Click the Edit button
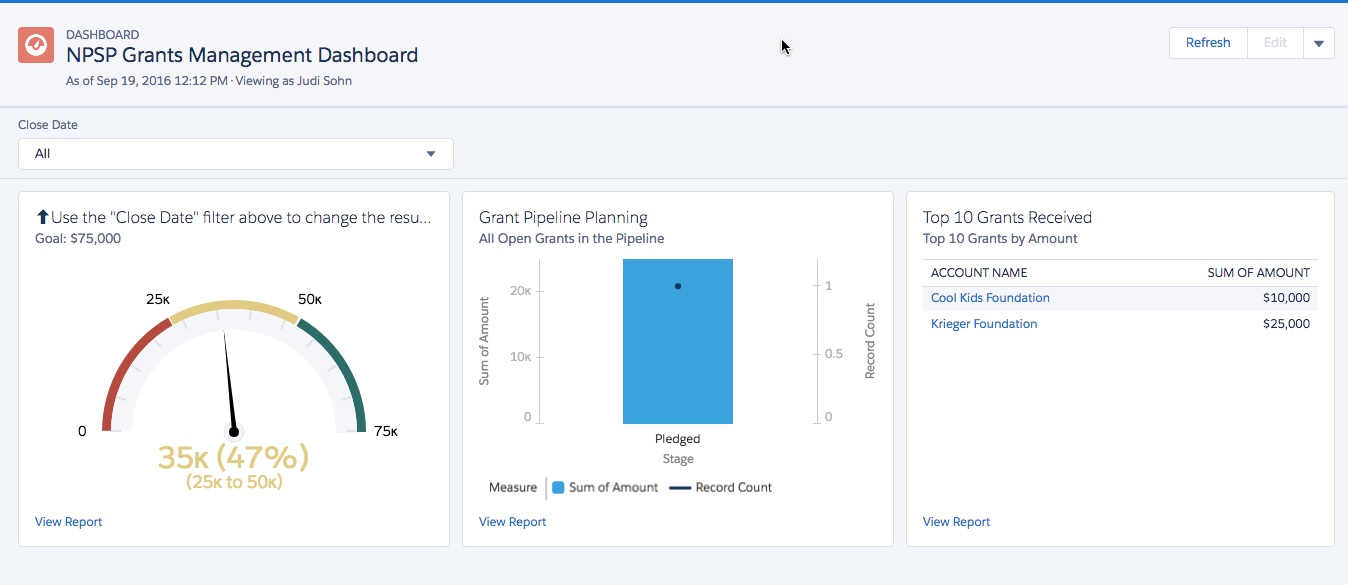 tap(1275, 43)
